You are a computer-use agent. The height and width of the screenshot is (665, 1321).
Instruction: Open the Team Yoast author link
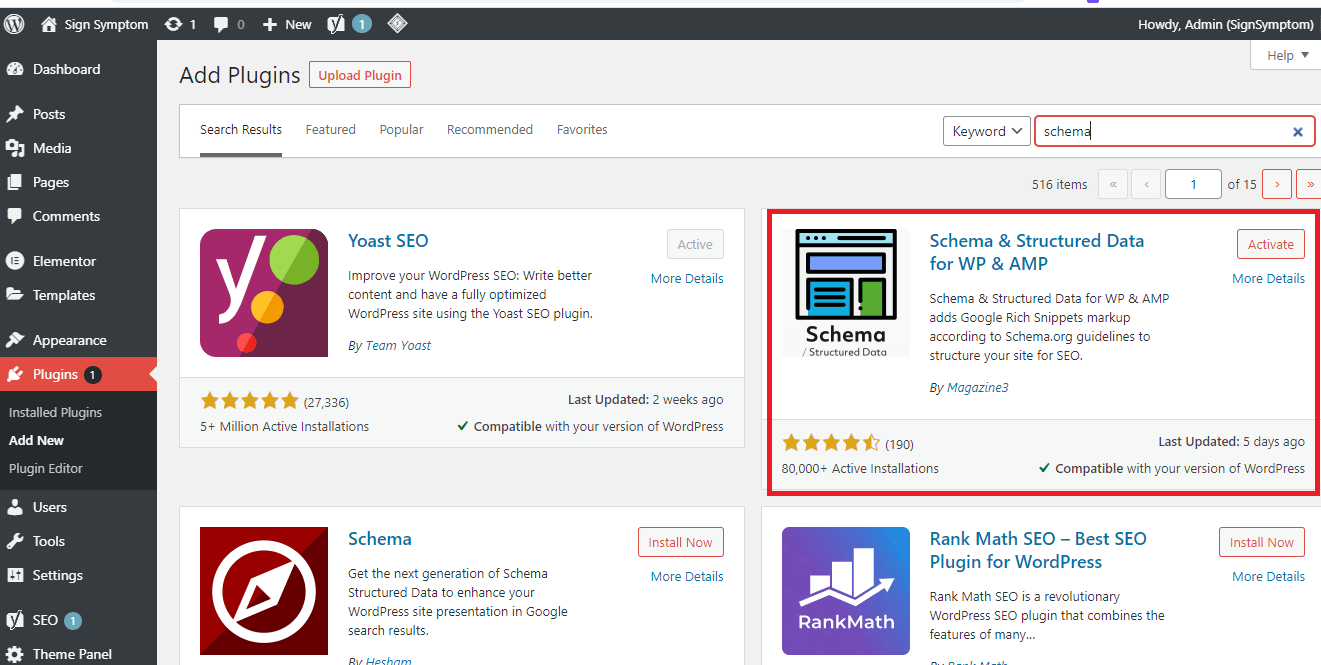pyautogui.click(x=396, y=346)
